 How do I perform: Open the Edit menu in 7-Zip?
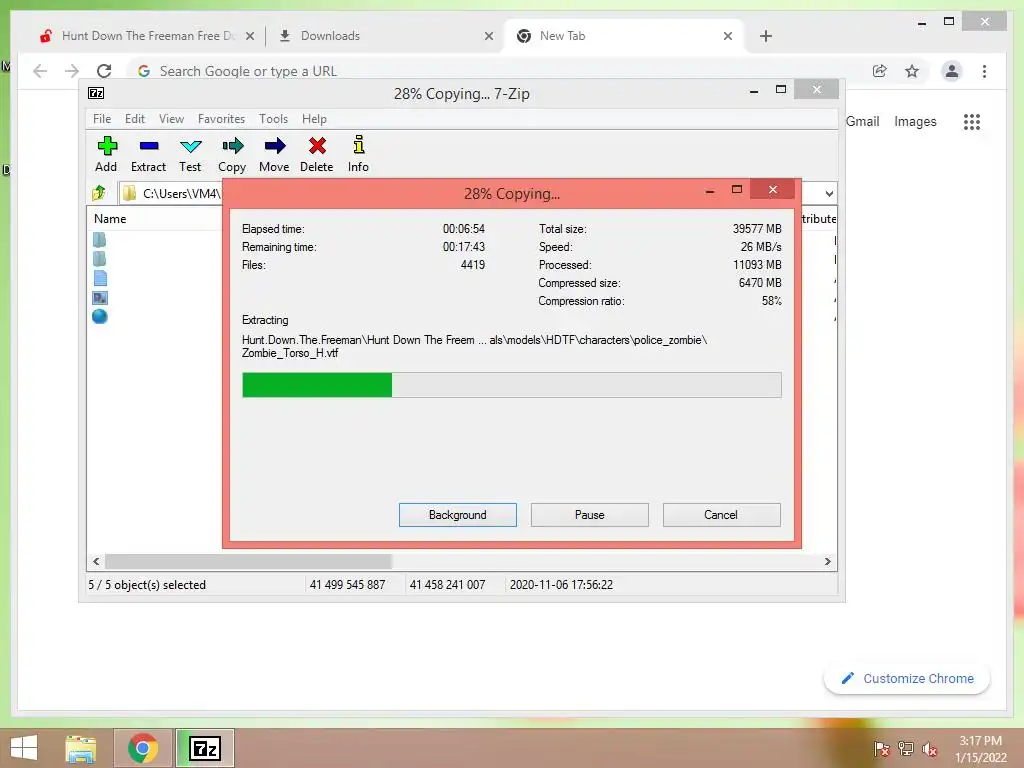pyautogui.click(x=135, y=119)
